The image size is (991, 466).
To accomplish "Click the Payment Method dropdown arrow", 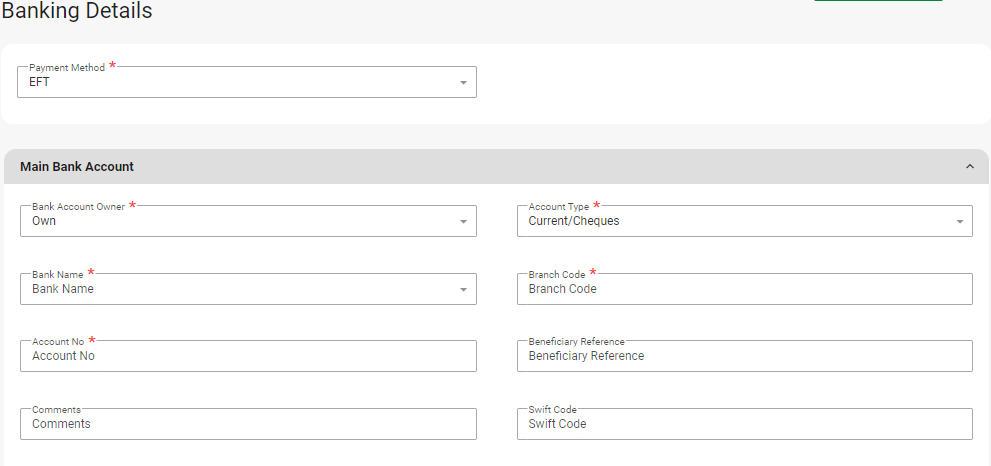I will tap(463, 83).
